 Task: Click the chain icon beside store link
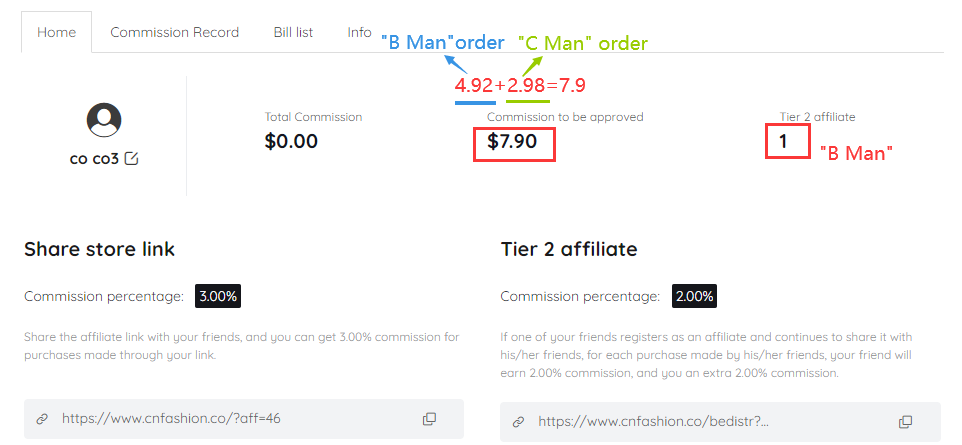click(42, 419)
